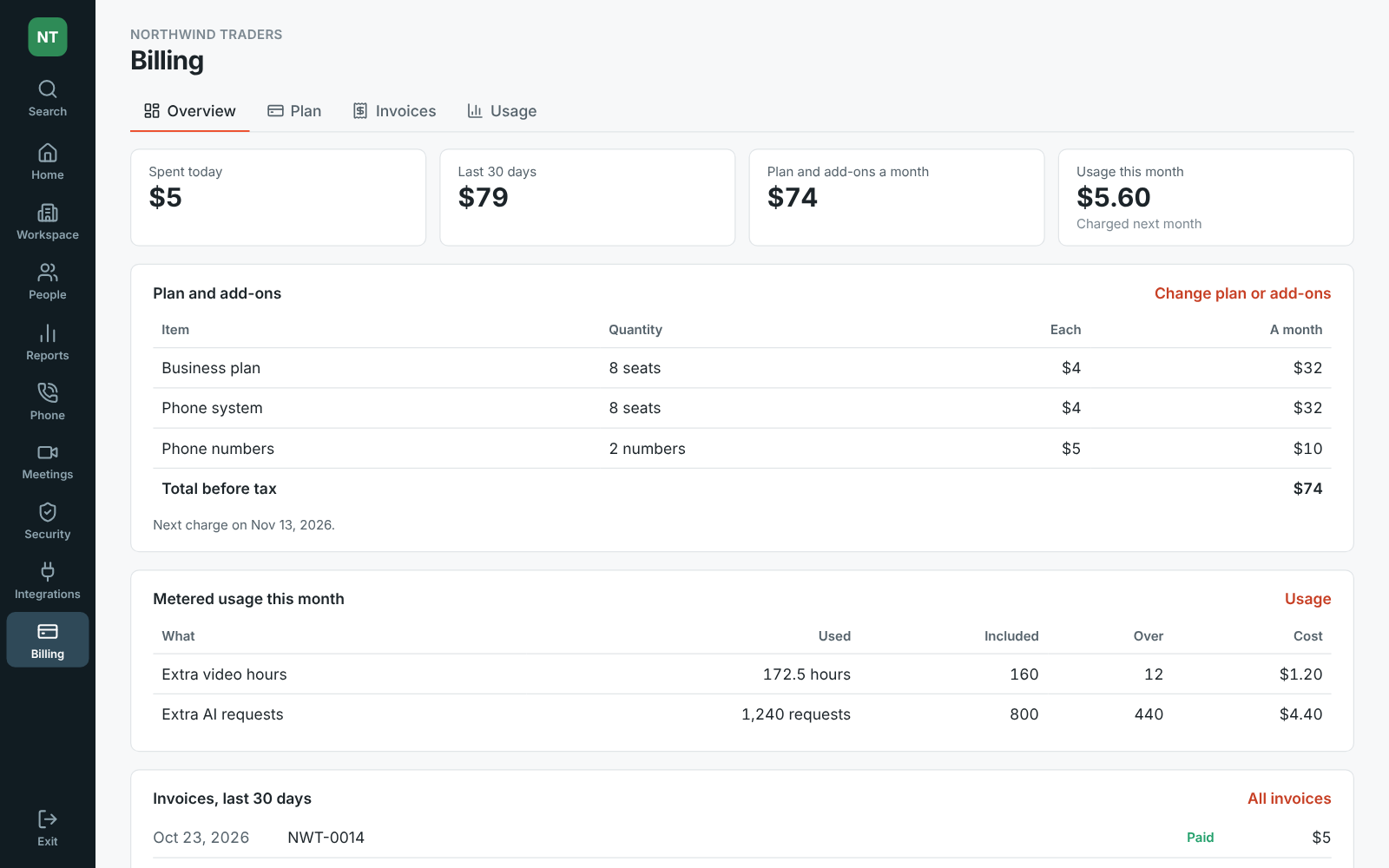Click the Usage this month card
This screenshot has height=868, width=1389.
pyautogui.click(x=1206, y=197)
